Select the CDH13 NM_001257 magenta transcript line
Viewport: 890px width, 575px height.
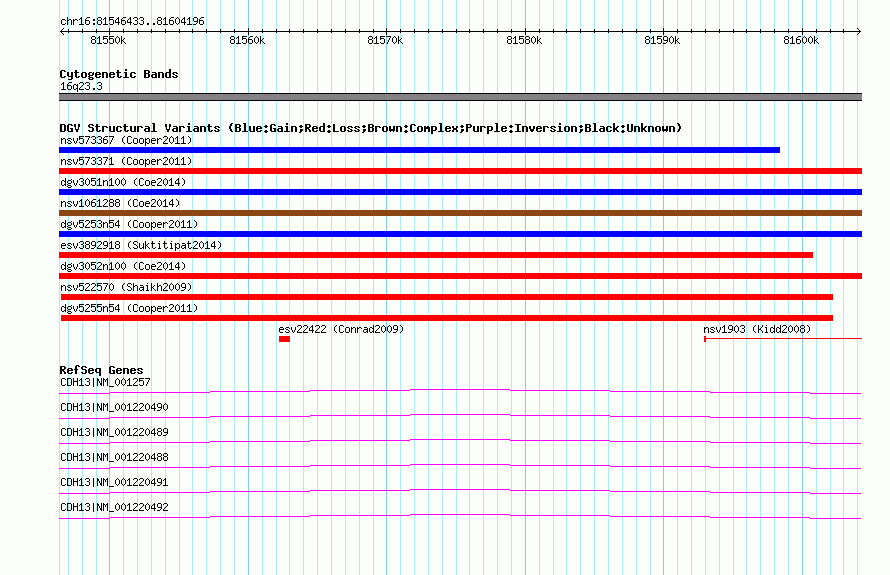pos(460,391)
